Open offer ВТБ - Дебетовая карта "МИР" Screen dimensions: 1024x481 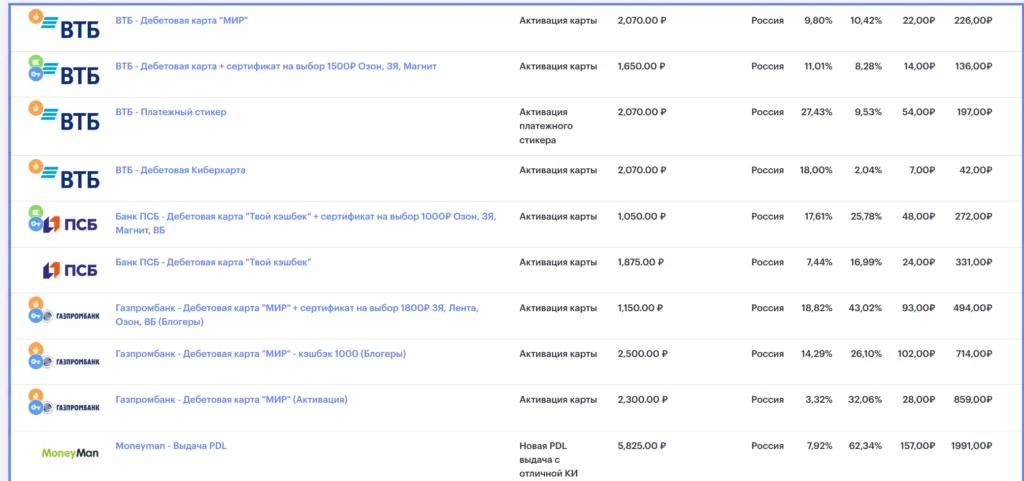[182, 20]
